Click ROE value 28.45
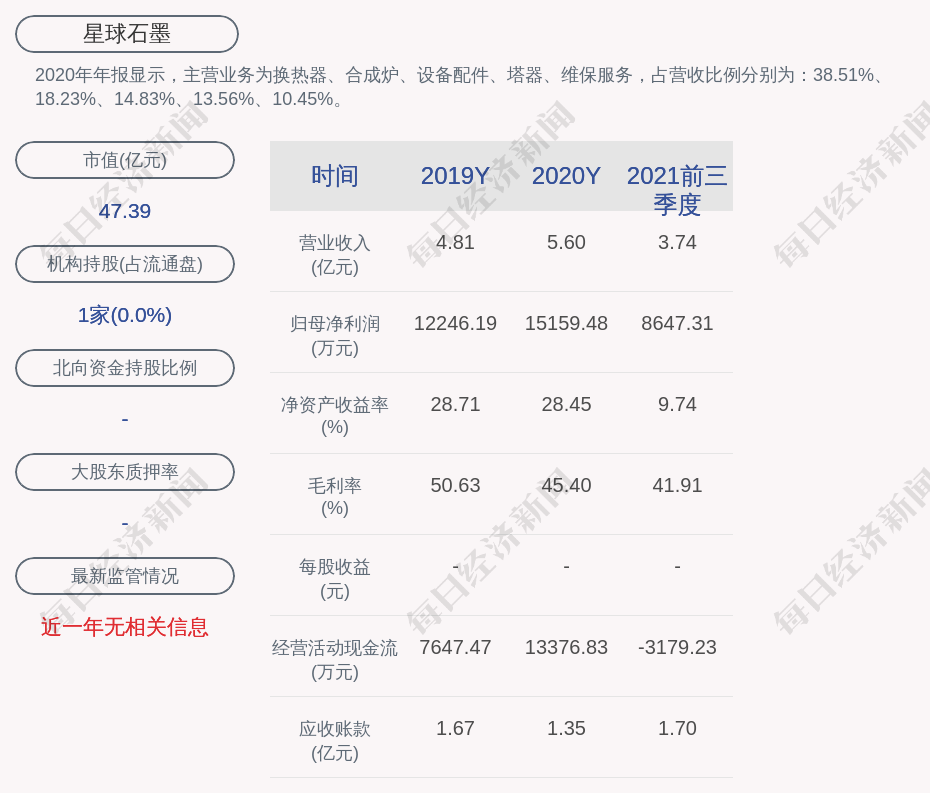Screen dimensions: 930x793 tap(566, 405)
